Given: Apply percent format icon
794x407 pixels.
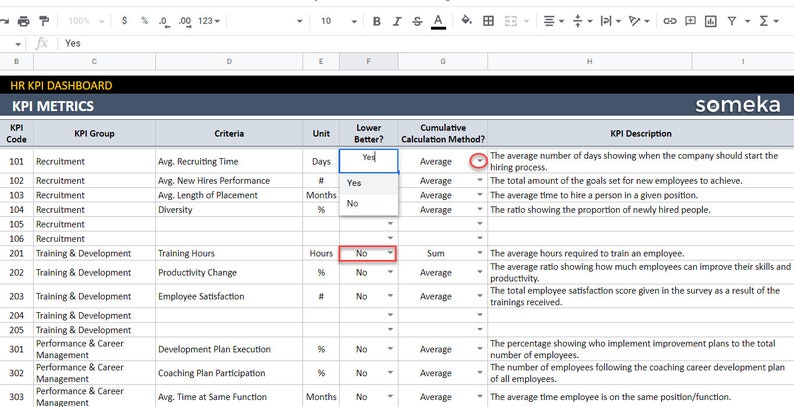Looking at the screenshot, I should pos(144,21).
